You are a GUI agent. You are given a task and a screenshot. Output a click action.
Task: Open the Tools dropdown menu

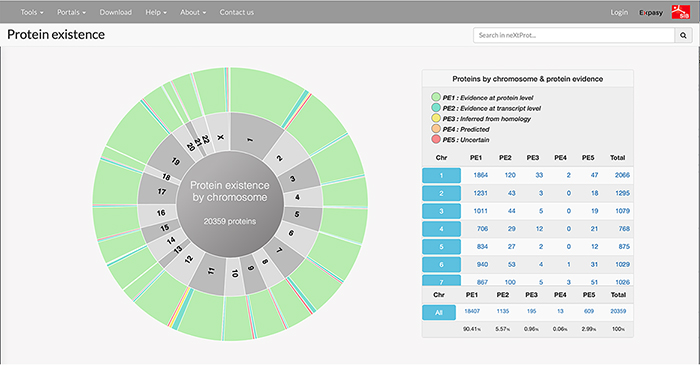(x=32, y=12)
